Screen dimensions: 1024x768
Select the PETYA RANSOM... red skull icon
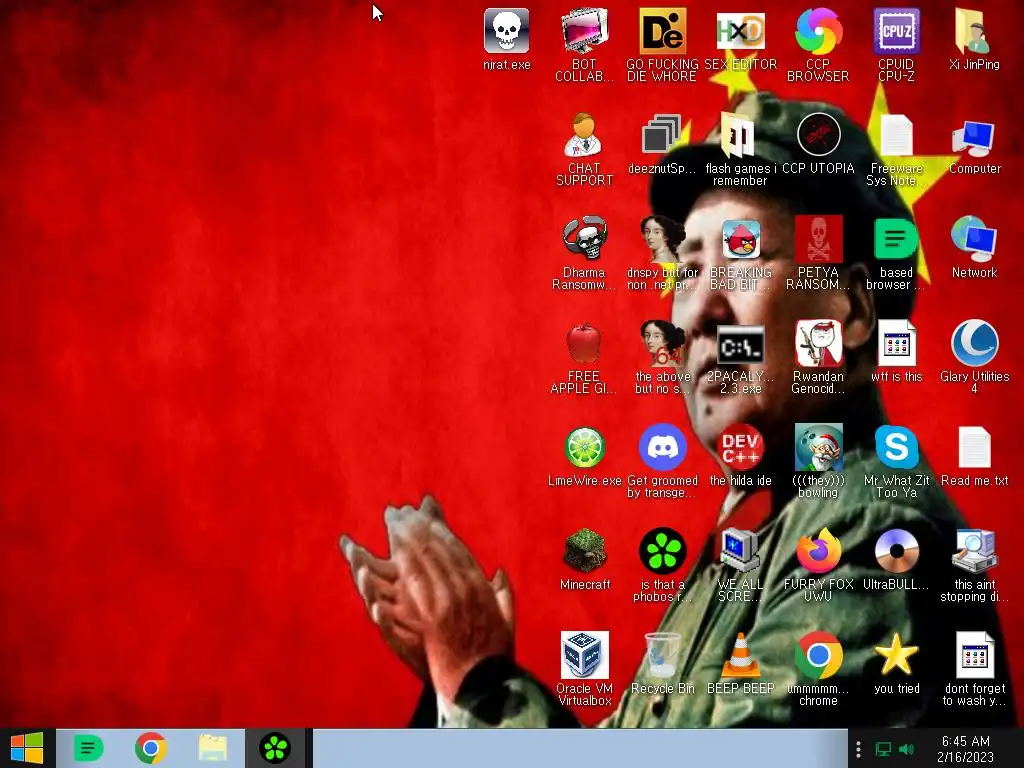(x=818, y=238)
